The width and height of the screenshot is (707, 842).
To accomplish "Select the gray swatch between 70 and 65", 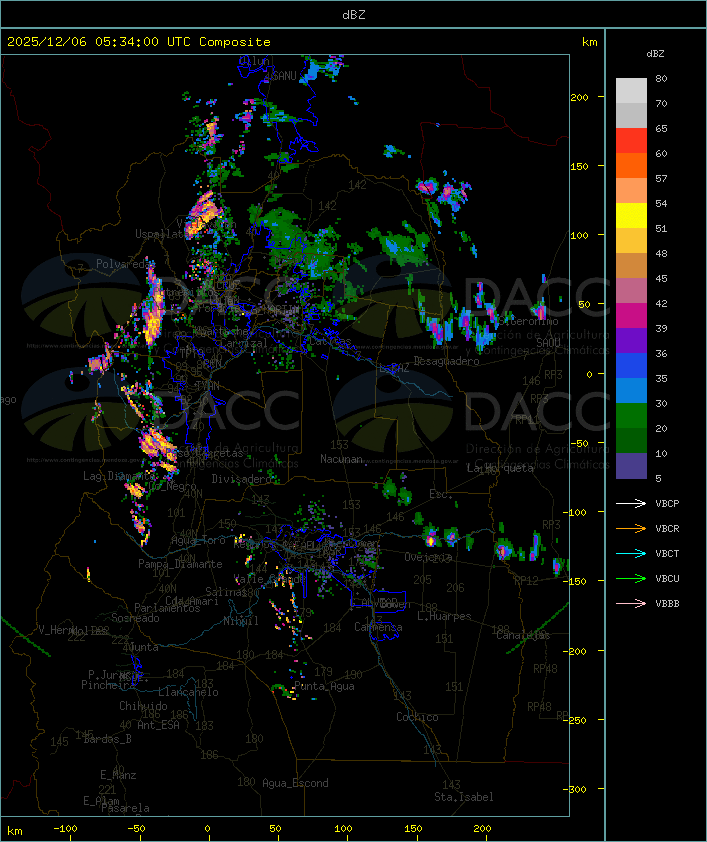I will pos(631,115).
